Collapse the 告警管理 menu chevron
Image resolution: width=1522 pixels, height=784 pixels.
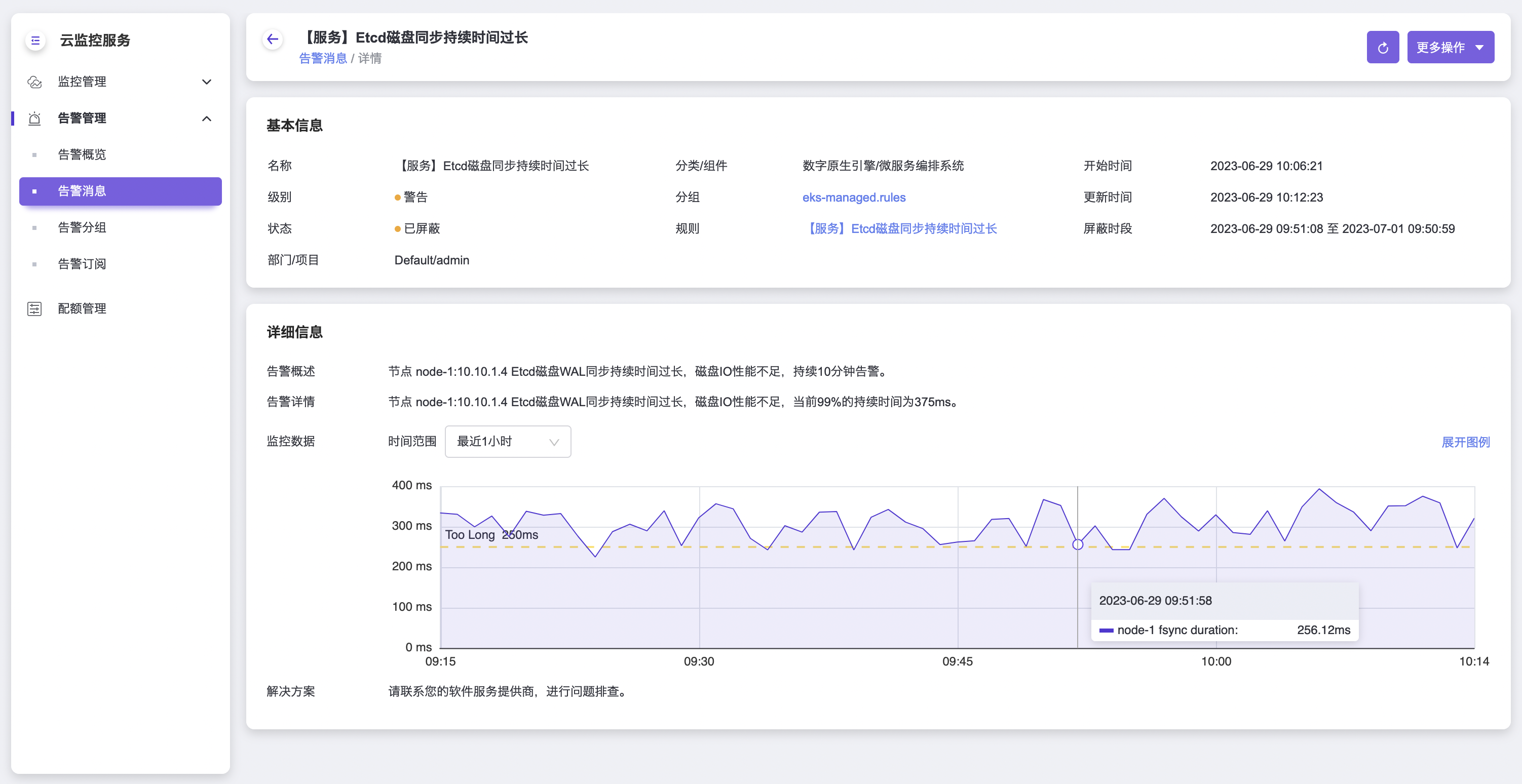(207, 119)
